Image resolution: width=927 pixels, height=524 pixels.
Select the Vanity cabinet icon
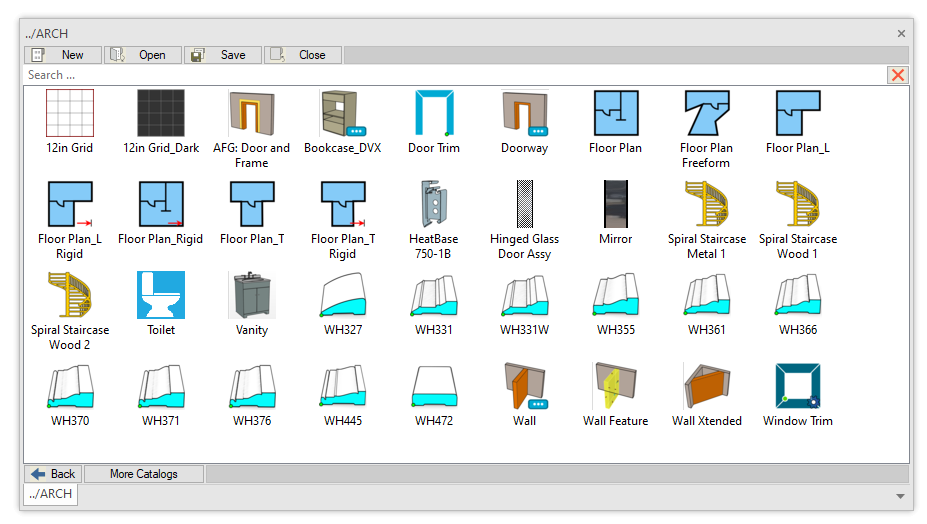252,295
